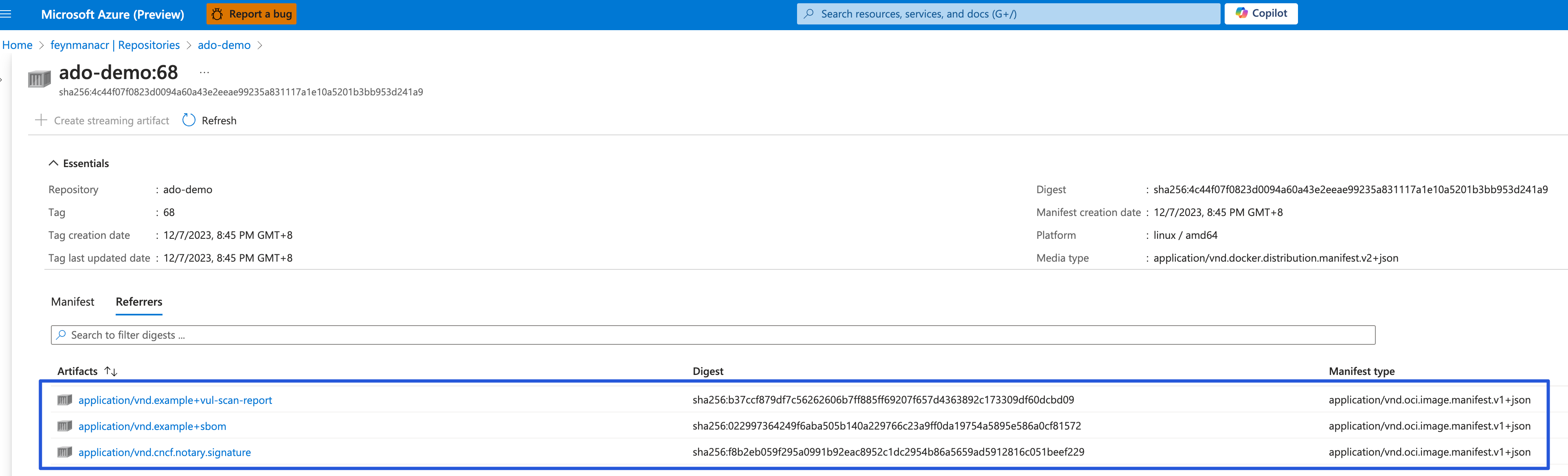Click the Refresh icon
The image size is (1568, 476).
188,120
